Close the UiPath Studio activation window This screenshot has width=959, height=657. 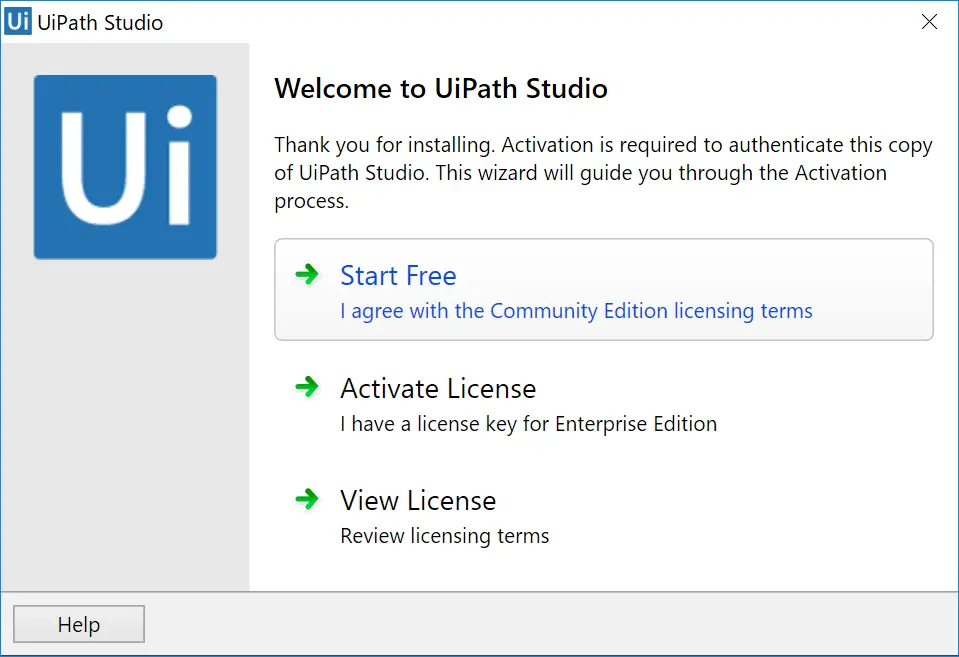click(929, 22)
